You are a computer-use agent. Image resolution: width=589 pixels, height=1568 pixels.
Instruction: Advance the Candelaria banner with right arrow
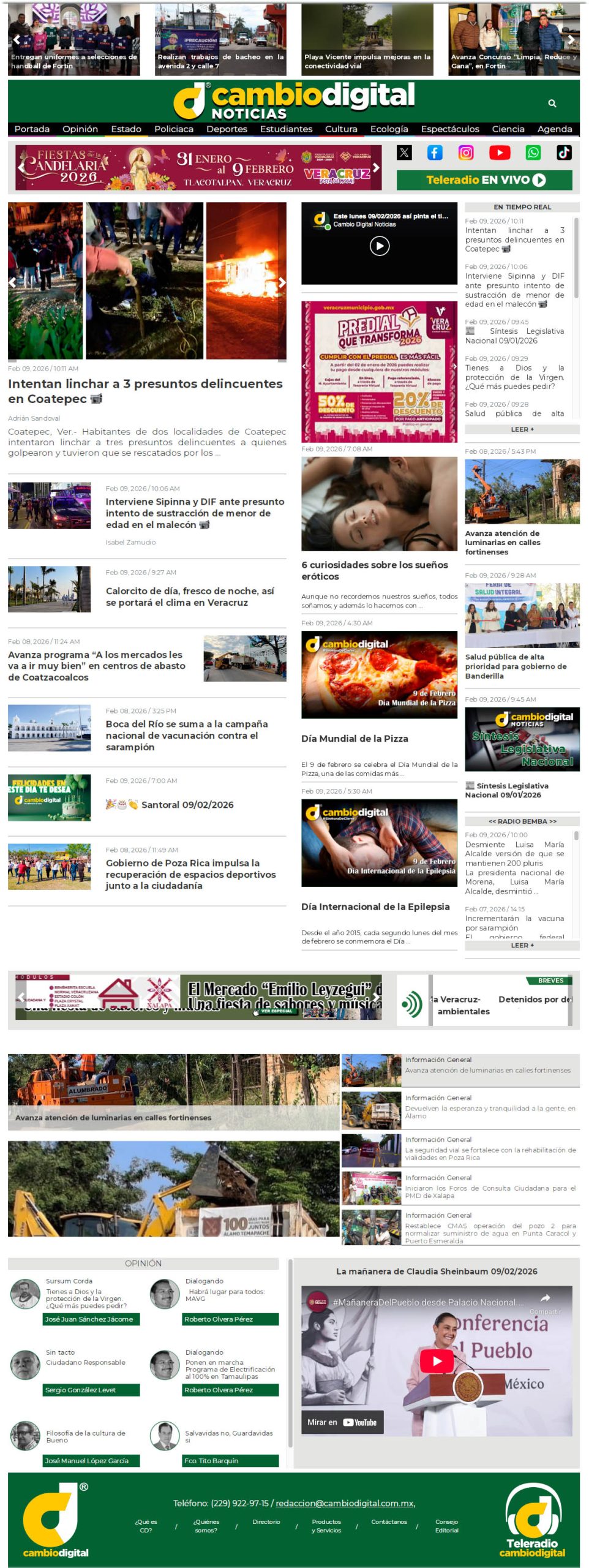tap(376, 167)
